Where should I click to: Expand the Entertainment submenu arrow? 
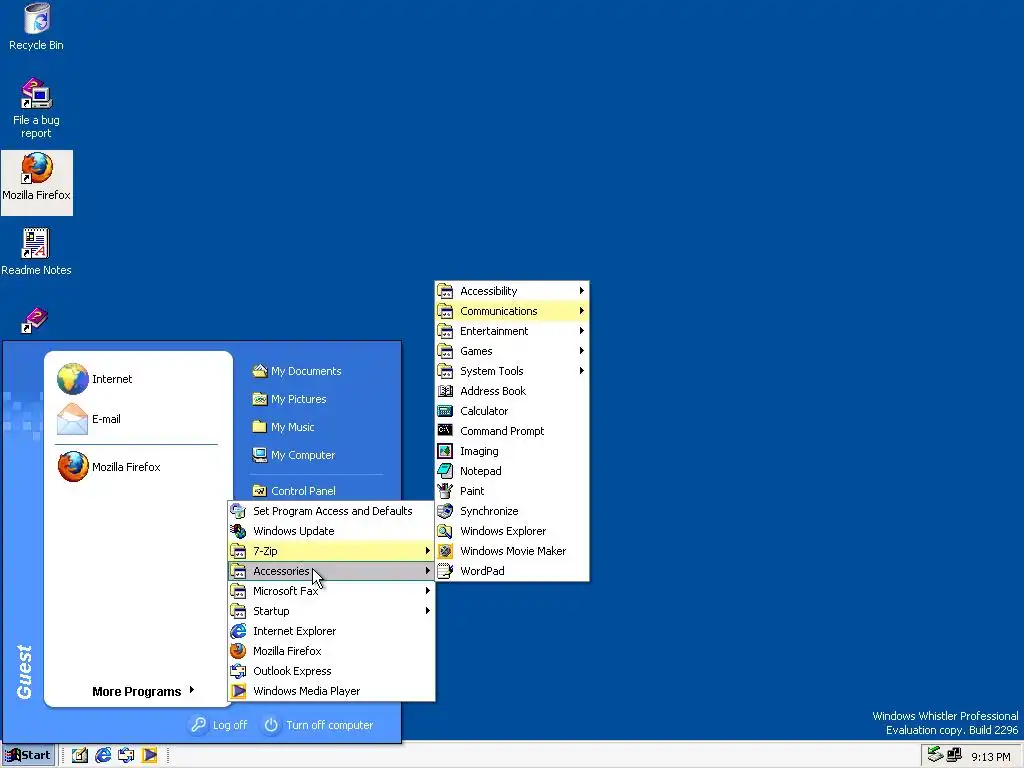coord(581,330)
